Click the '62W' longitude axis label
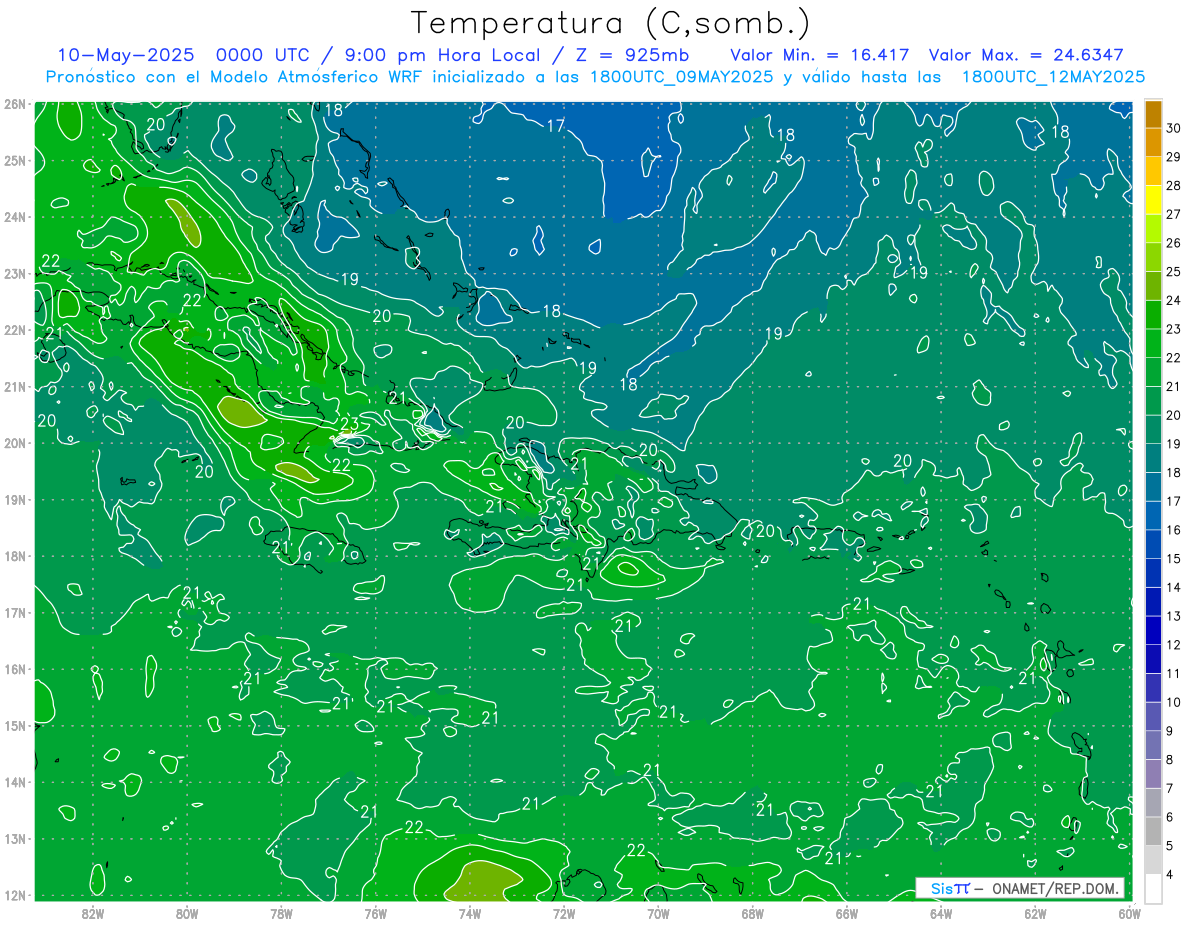Image resolution: width=1200 pixels, height=927 pixels. coord(1035,913)
